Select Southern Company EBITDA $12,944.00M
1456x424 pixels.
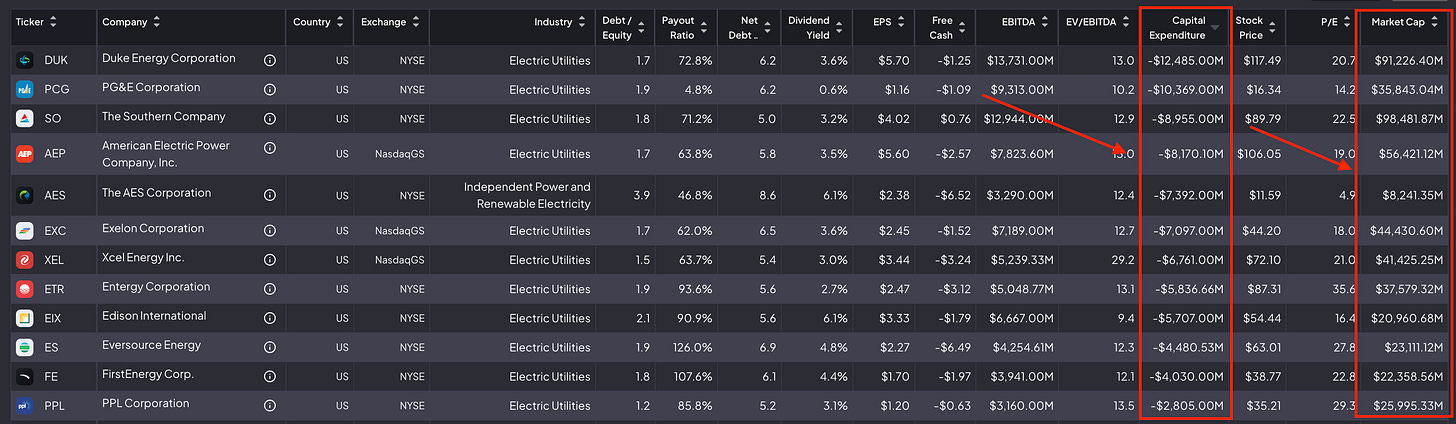1019,119
